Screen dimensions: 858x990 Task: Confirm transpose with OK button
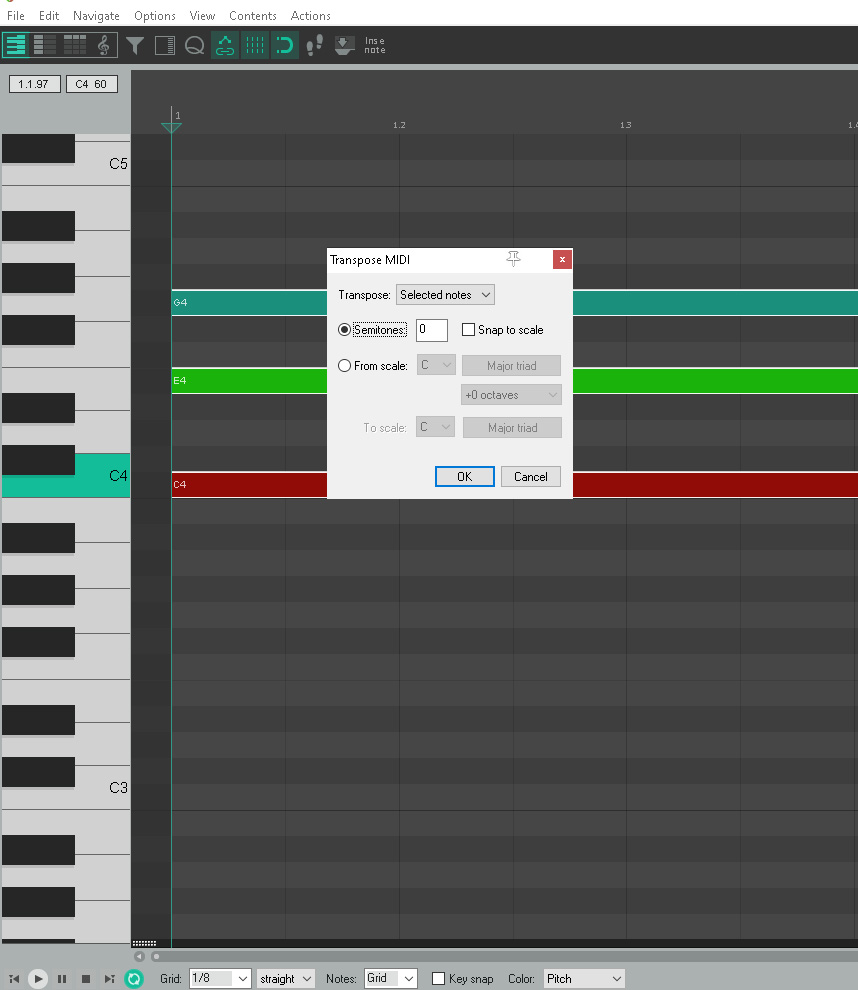click(x=465, y=477)
